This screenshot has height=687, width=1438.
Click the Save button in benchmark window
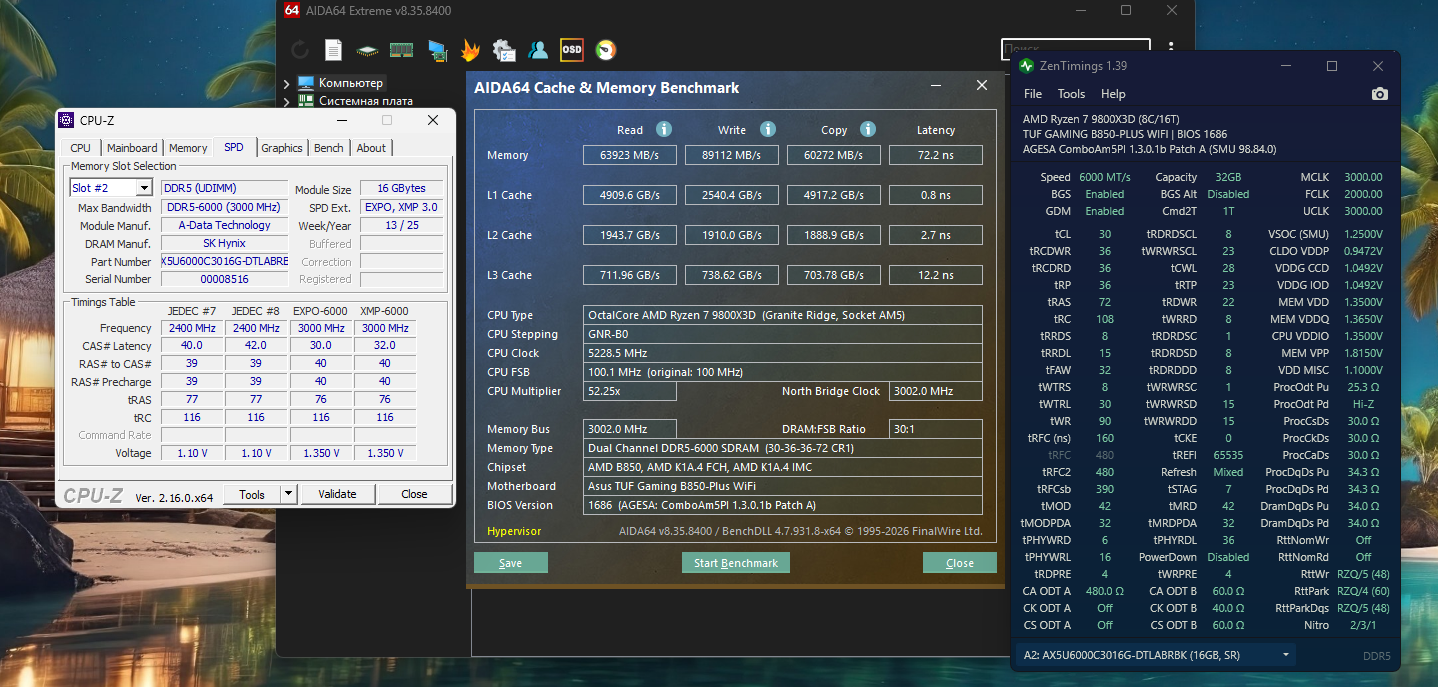click(511, 563)
